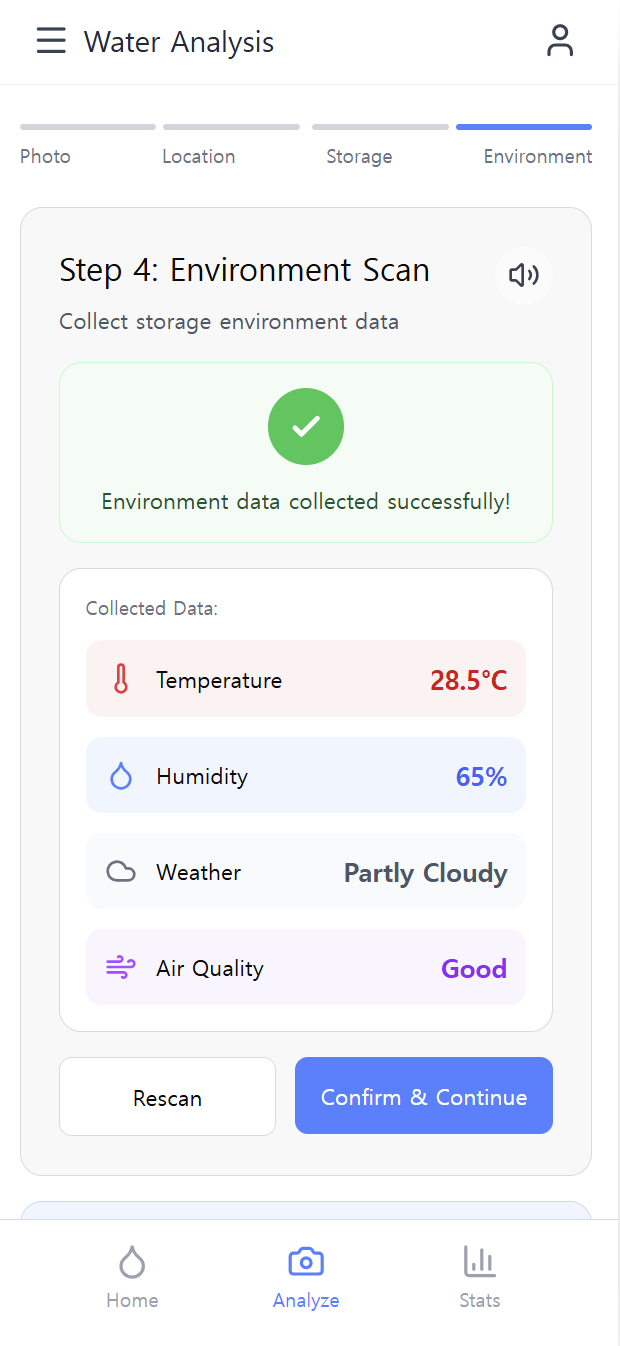620x1346 pixels.
Task: Click the Partly Cloudy weather value
Action: click(425, 873)
